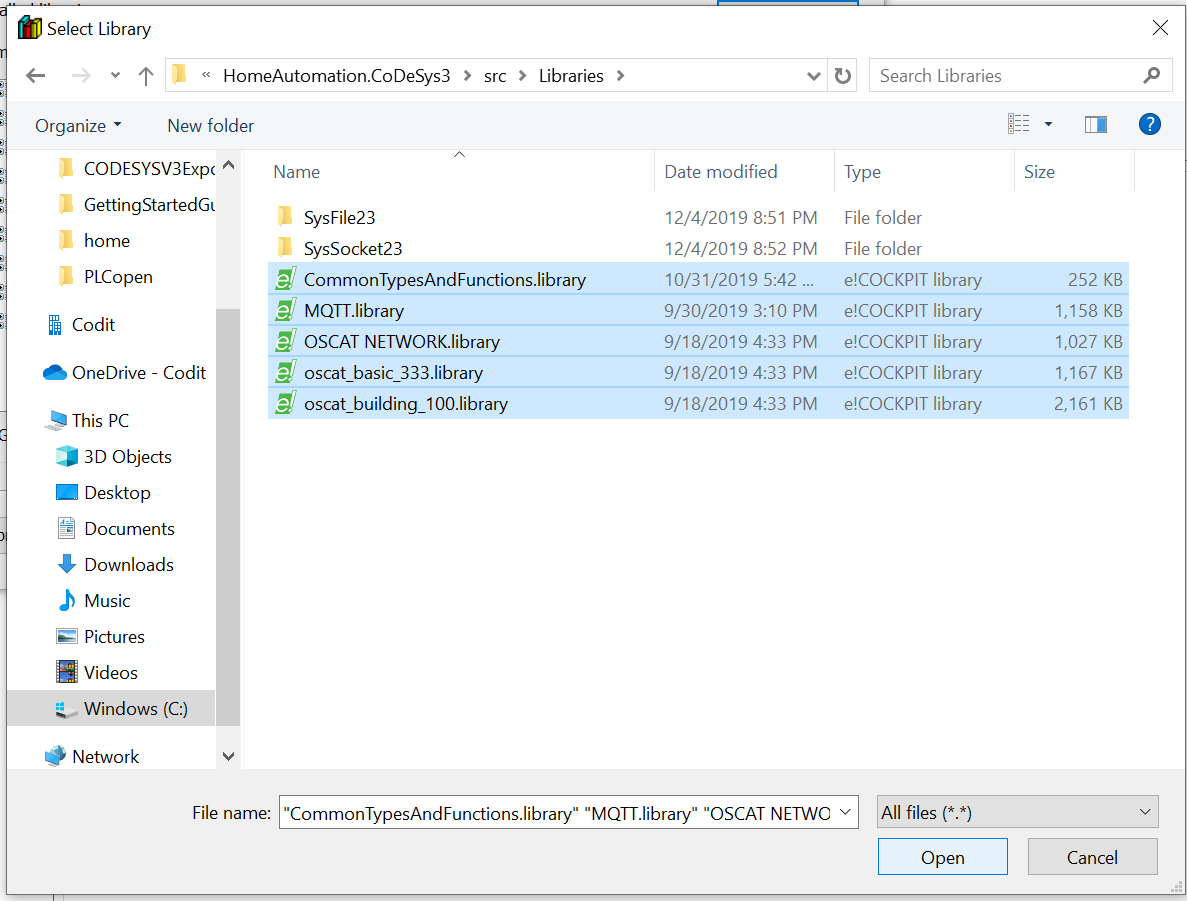Image resolution: width=1187 pixels, height=901 pixels.
Task: Click the Open button
Action: click(x=942, y=857)
